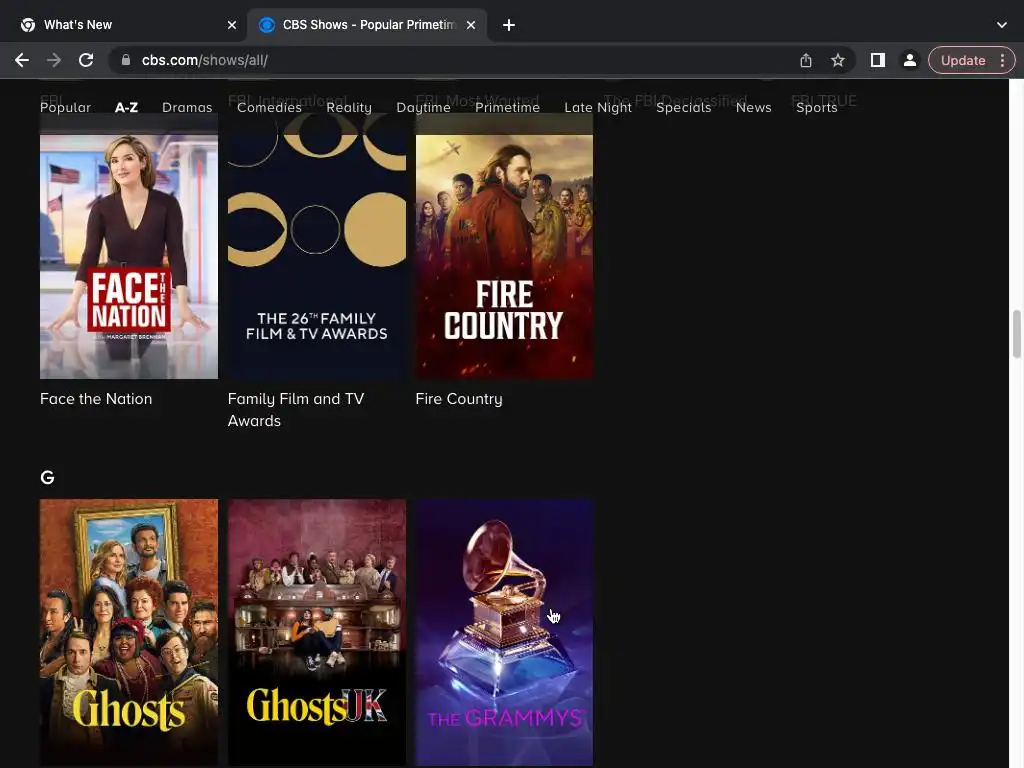Filter shows by Dramas
The height and width of the screenshot is (768, 1024).
point(187,107)
